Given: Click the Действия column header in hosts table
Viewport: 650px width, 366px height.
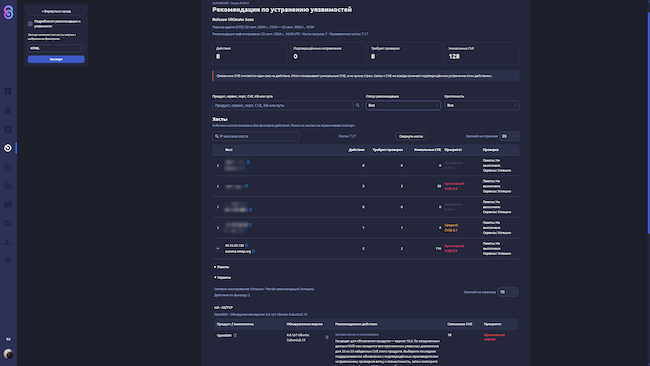Looking at the screenshot, I should pos(357,150).
